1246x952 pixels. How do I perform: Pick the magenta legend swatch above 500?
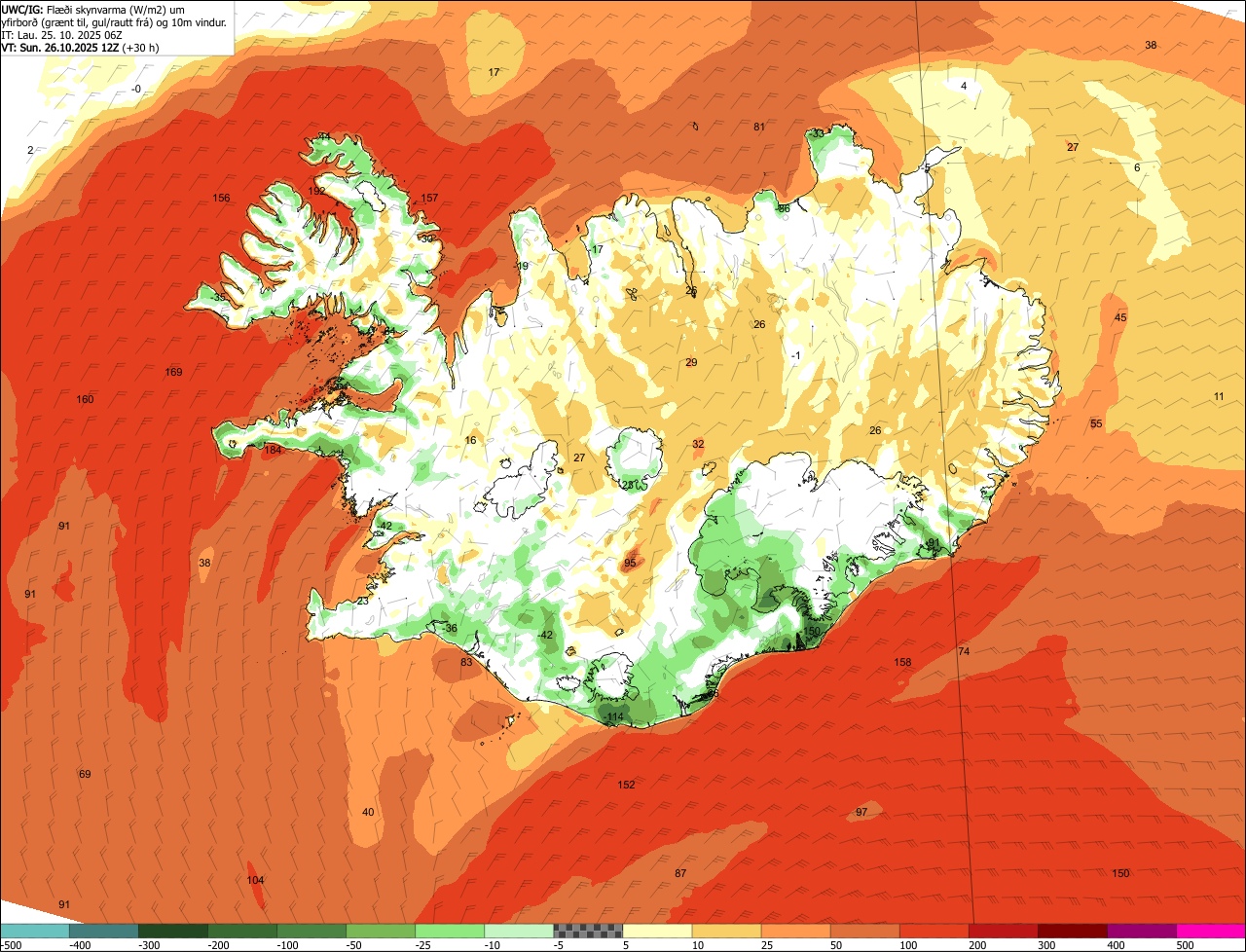(x=1211, y=931)
